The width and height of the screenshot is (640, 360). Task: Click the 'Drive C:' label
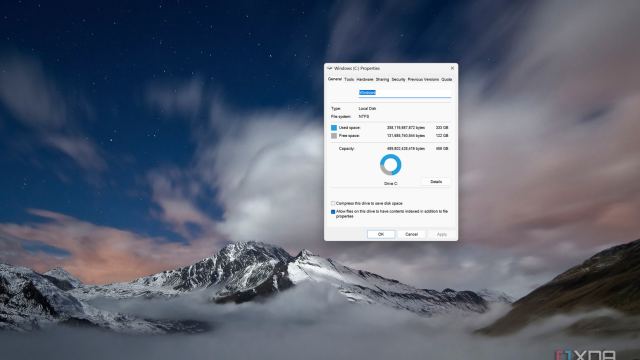click(x=391, y=184)
